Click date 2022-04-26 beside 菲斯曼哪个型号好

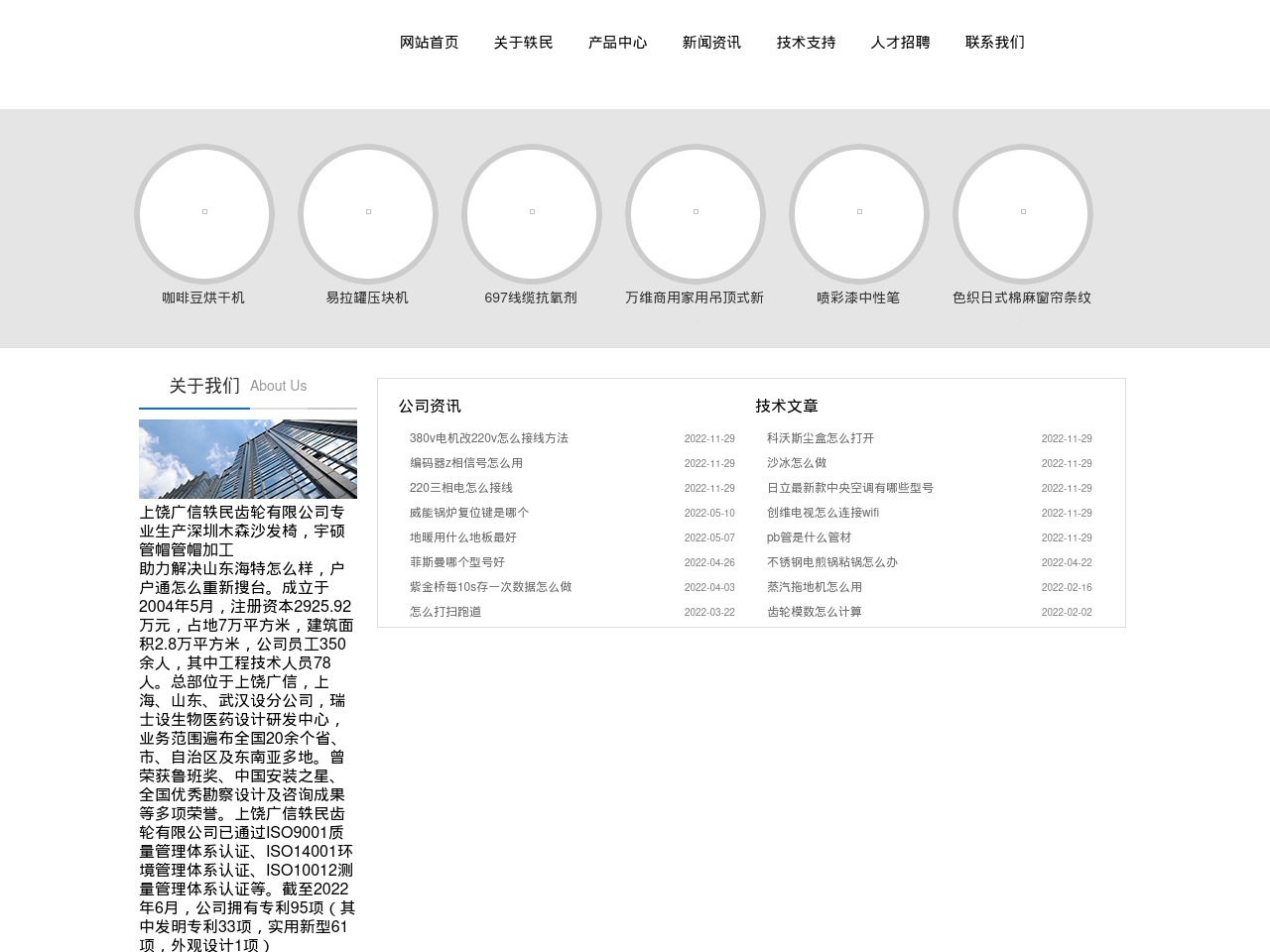[x=709, y=563]
